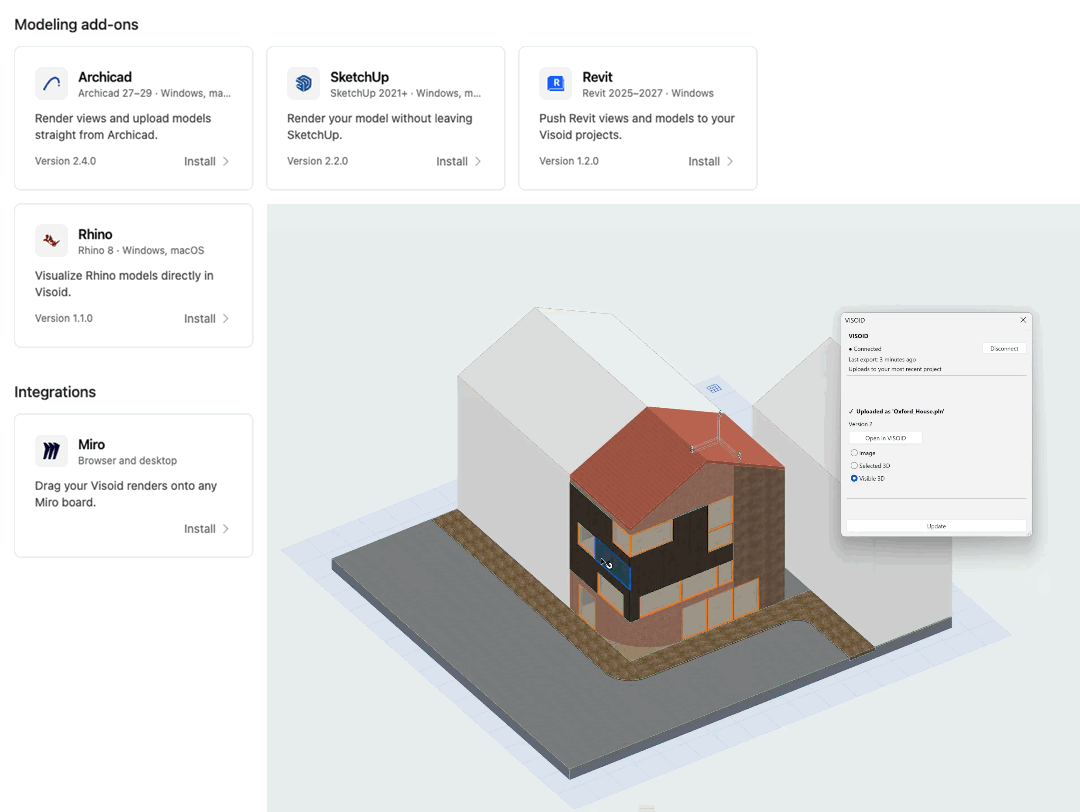
Task: Click 'Revit 2025–2027 · Windows' subtitle
Action: (x=647, y=93)
